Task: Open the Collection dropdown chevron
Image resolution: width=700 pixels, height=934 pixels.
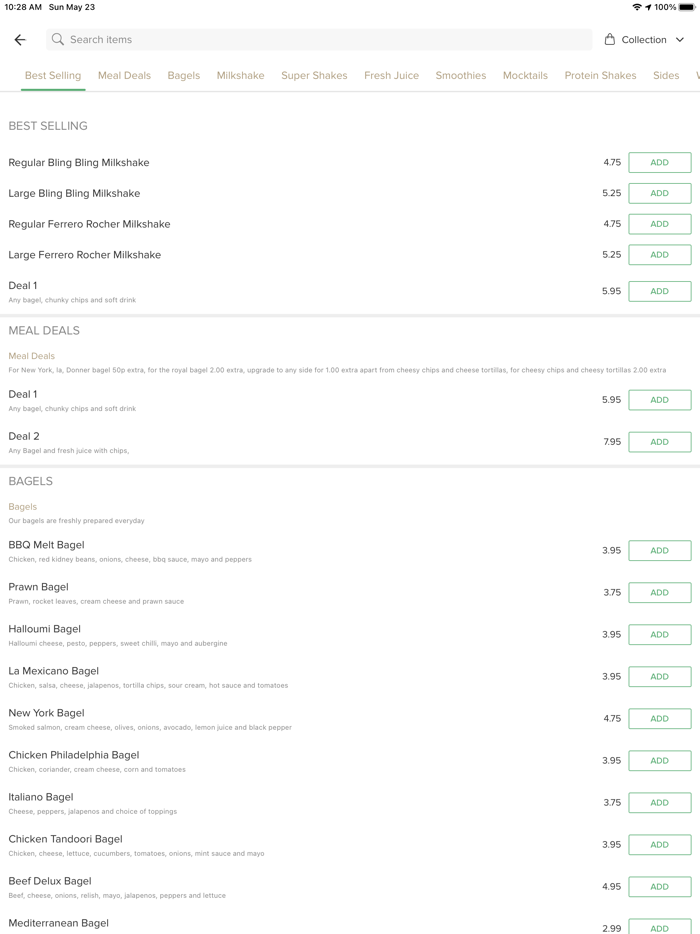Action: point(680,40)
